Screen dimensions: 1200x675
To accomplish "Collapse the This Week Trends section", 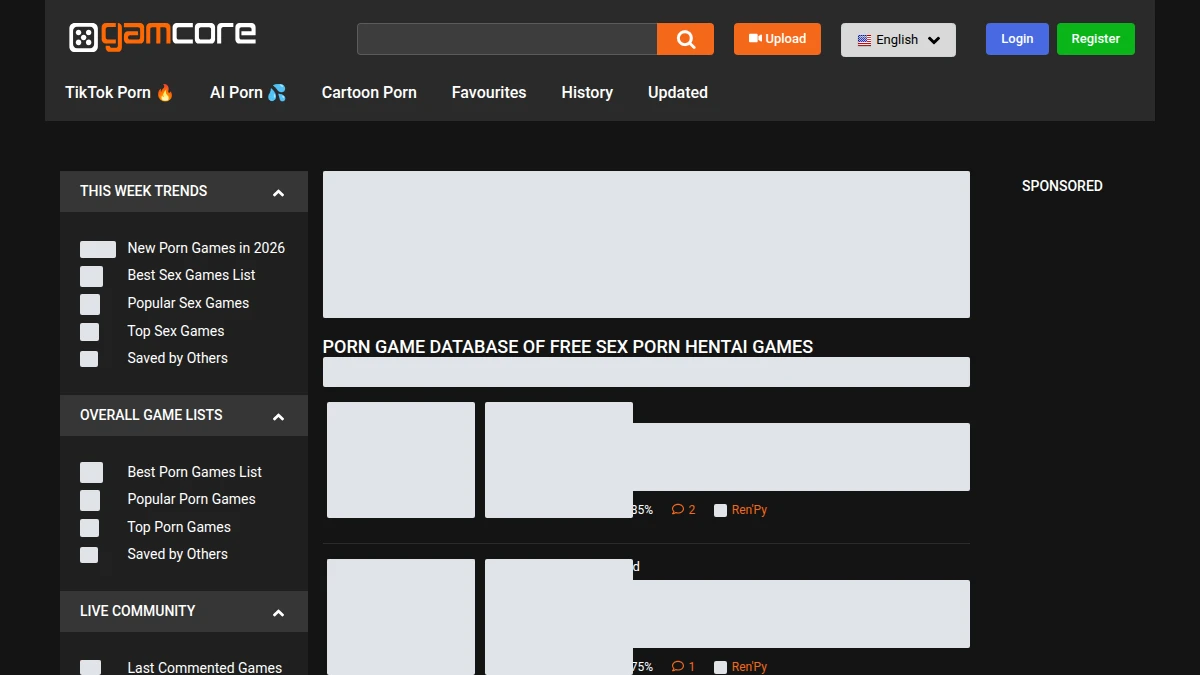I will 278,193.
